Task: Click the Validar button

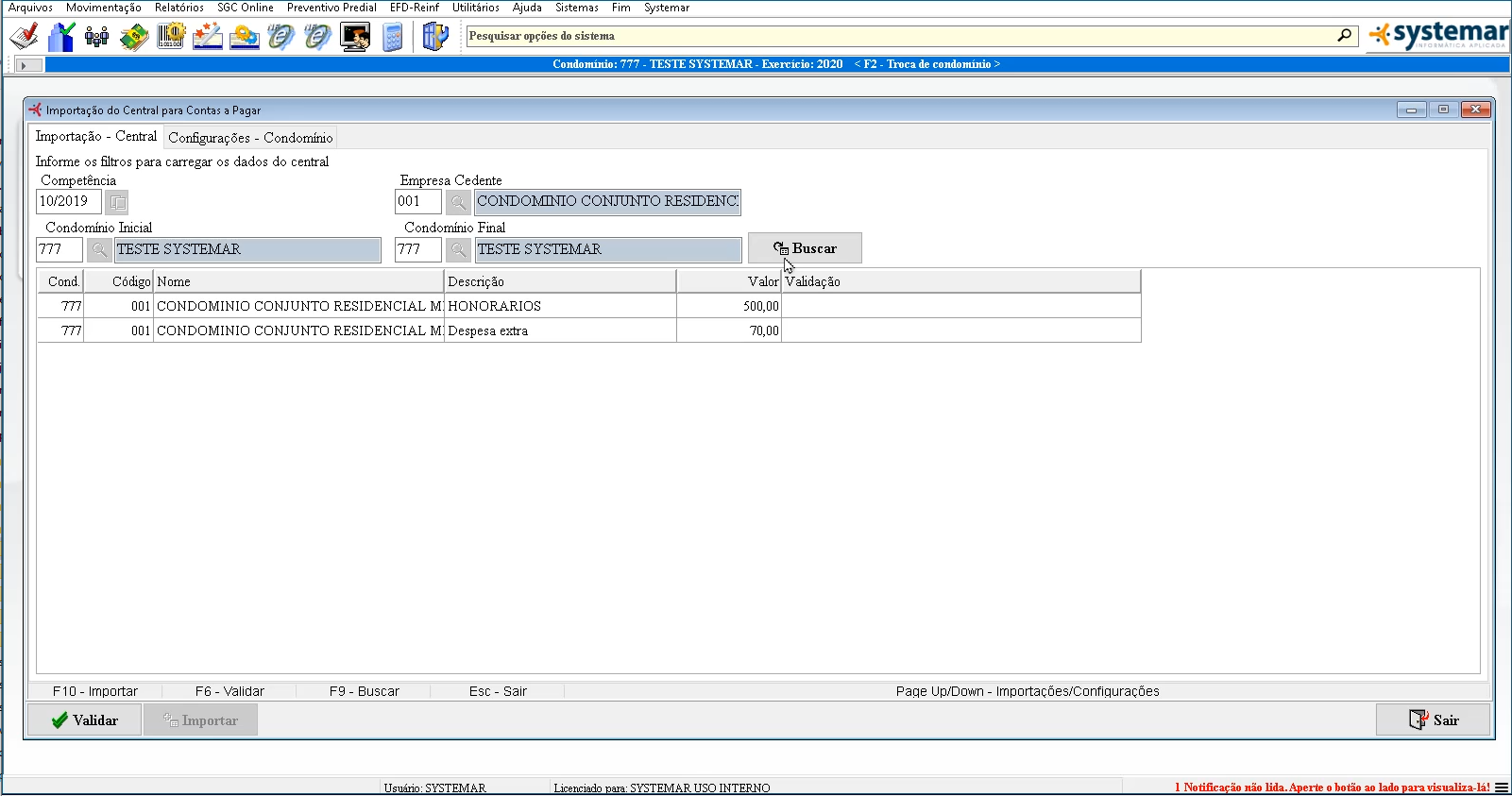Action: [x=85, y=720]
